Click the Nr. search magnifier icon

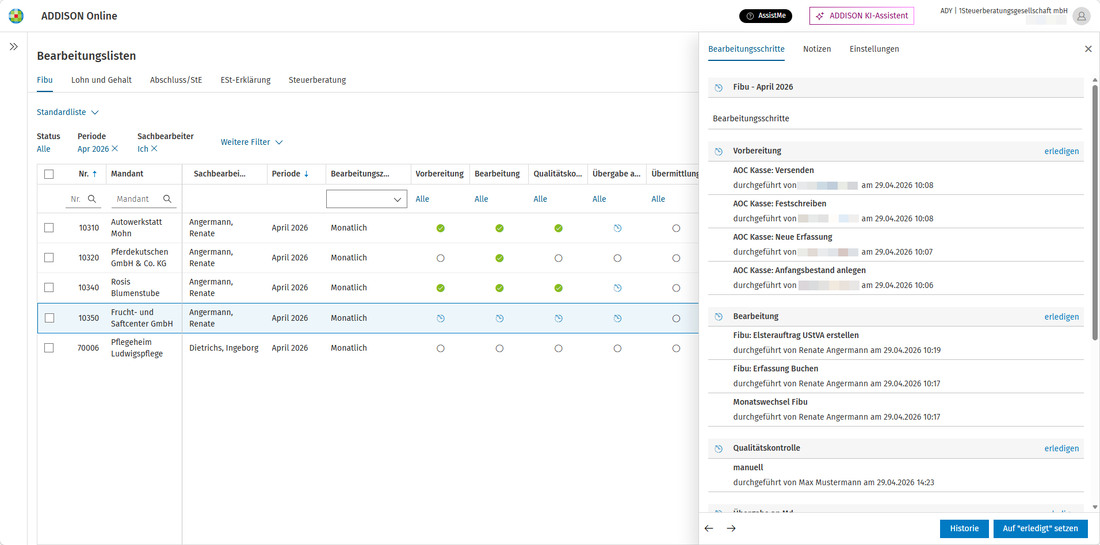pyautogui.click(x=91, y=199)
